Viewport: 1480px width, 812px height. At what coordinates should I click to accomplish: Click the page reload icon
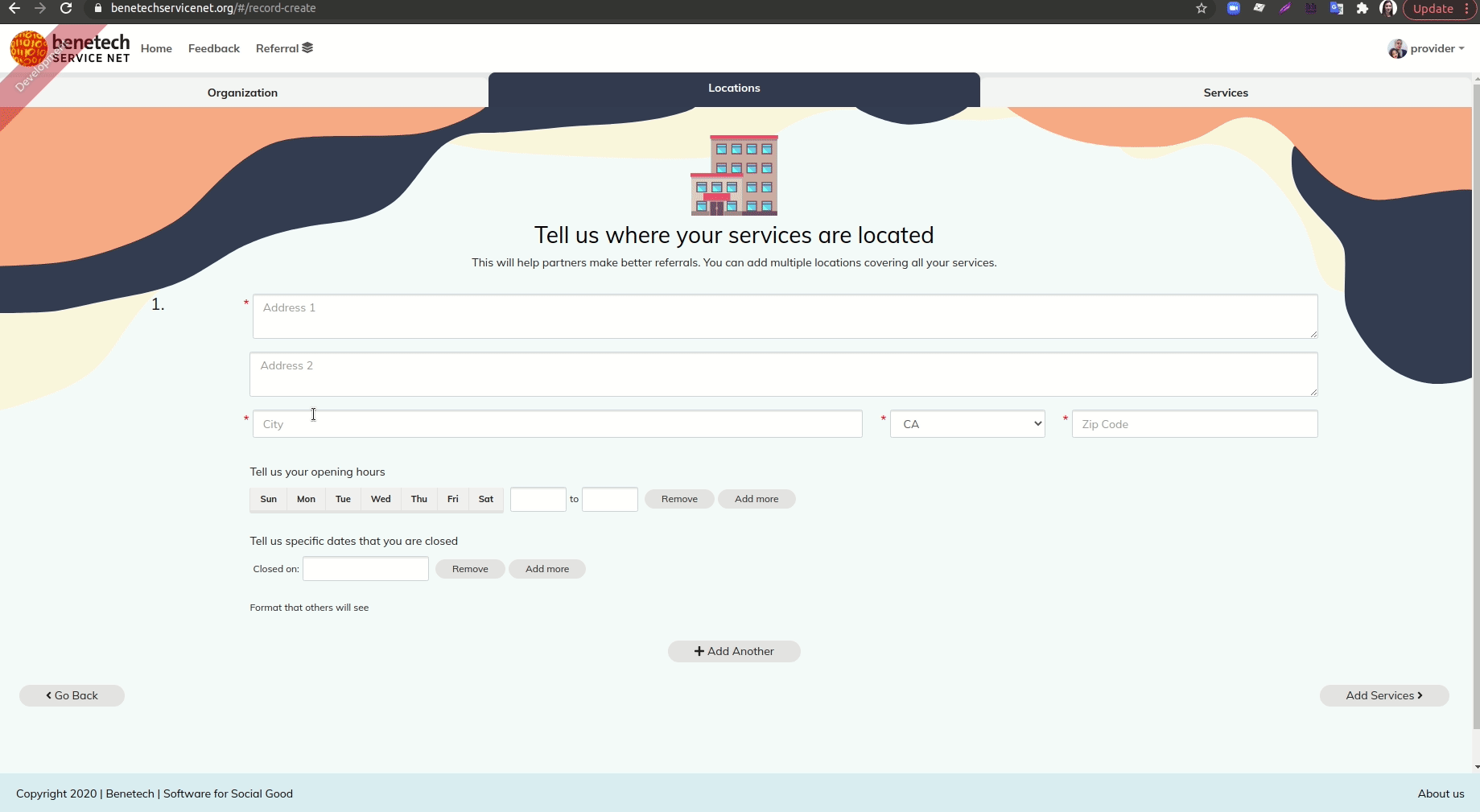pos(66,9)
